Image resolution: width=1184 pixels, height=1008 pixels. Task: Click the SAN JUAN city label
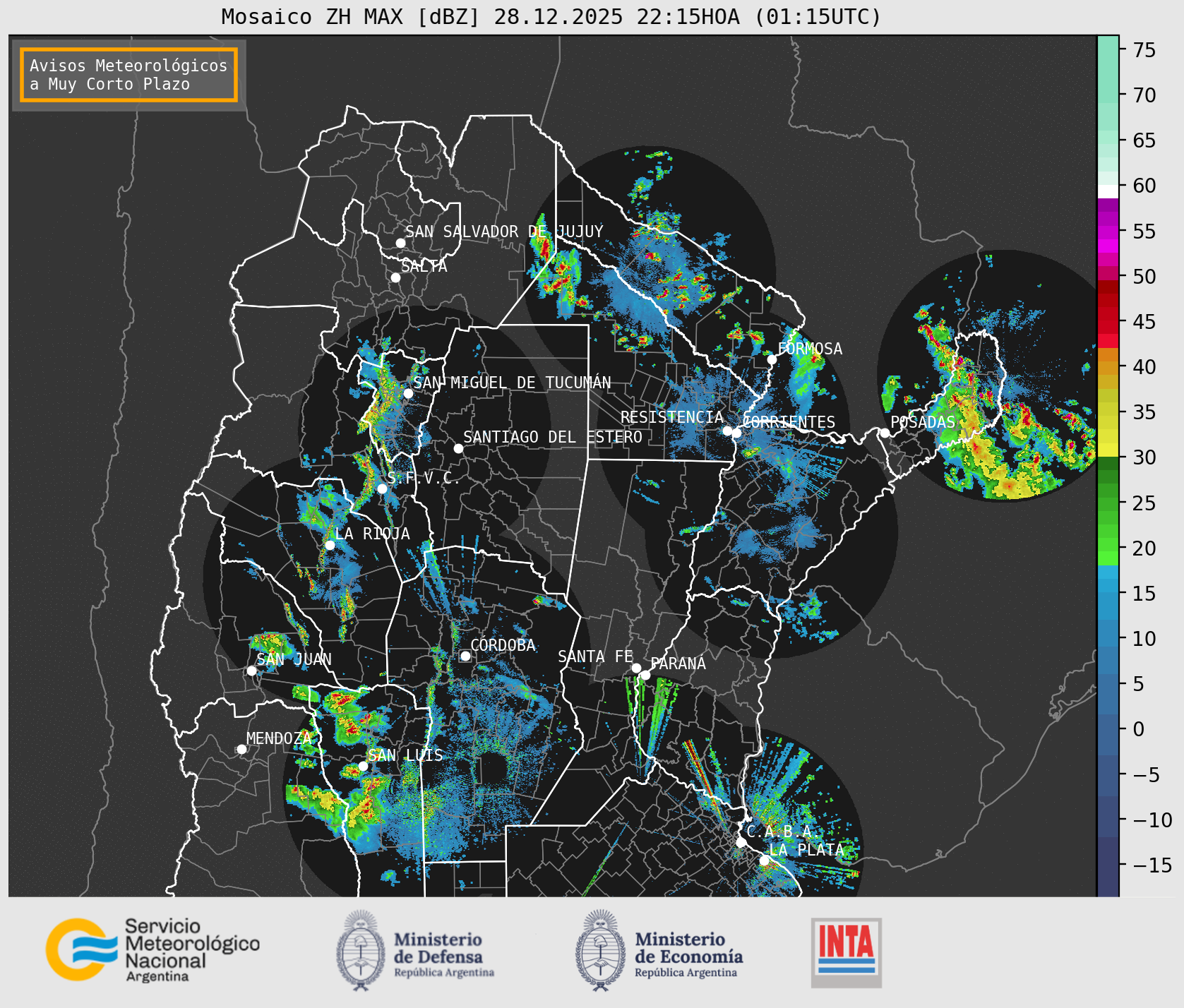click(294, 659)
